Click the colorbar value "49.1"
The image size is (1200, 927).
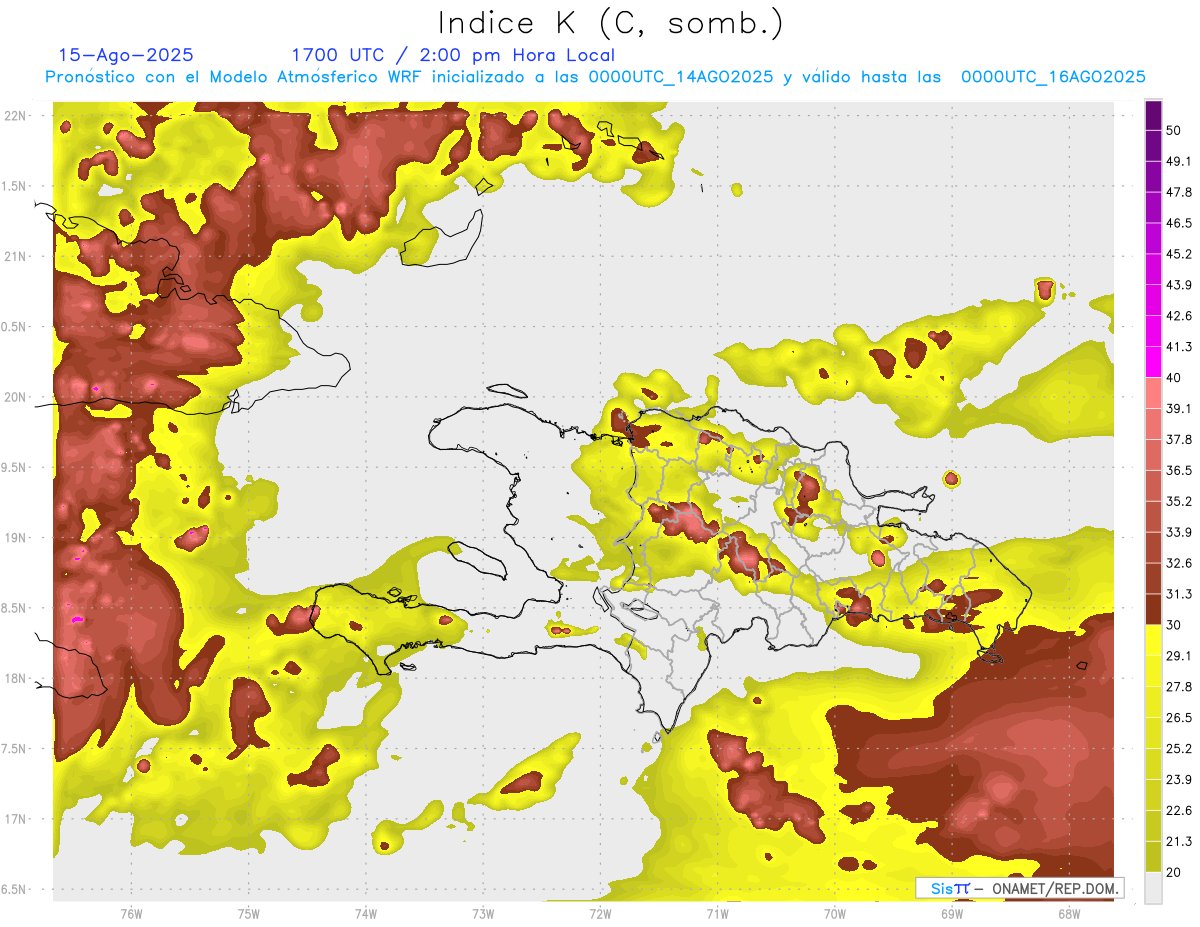1178,161
